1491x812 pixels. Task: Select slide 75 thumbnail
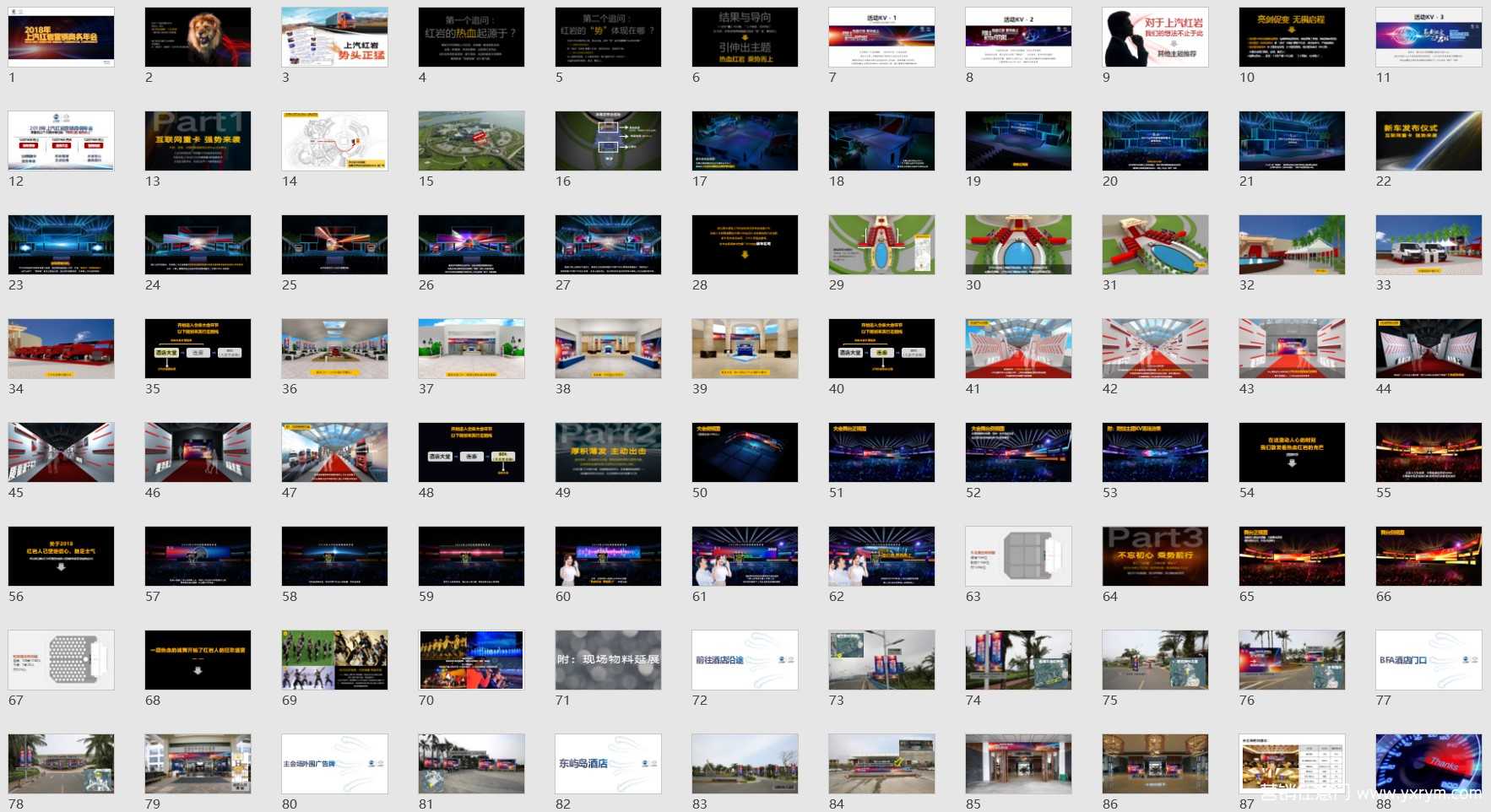click(1155, 660)
